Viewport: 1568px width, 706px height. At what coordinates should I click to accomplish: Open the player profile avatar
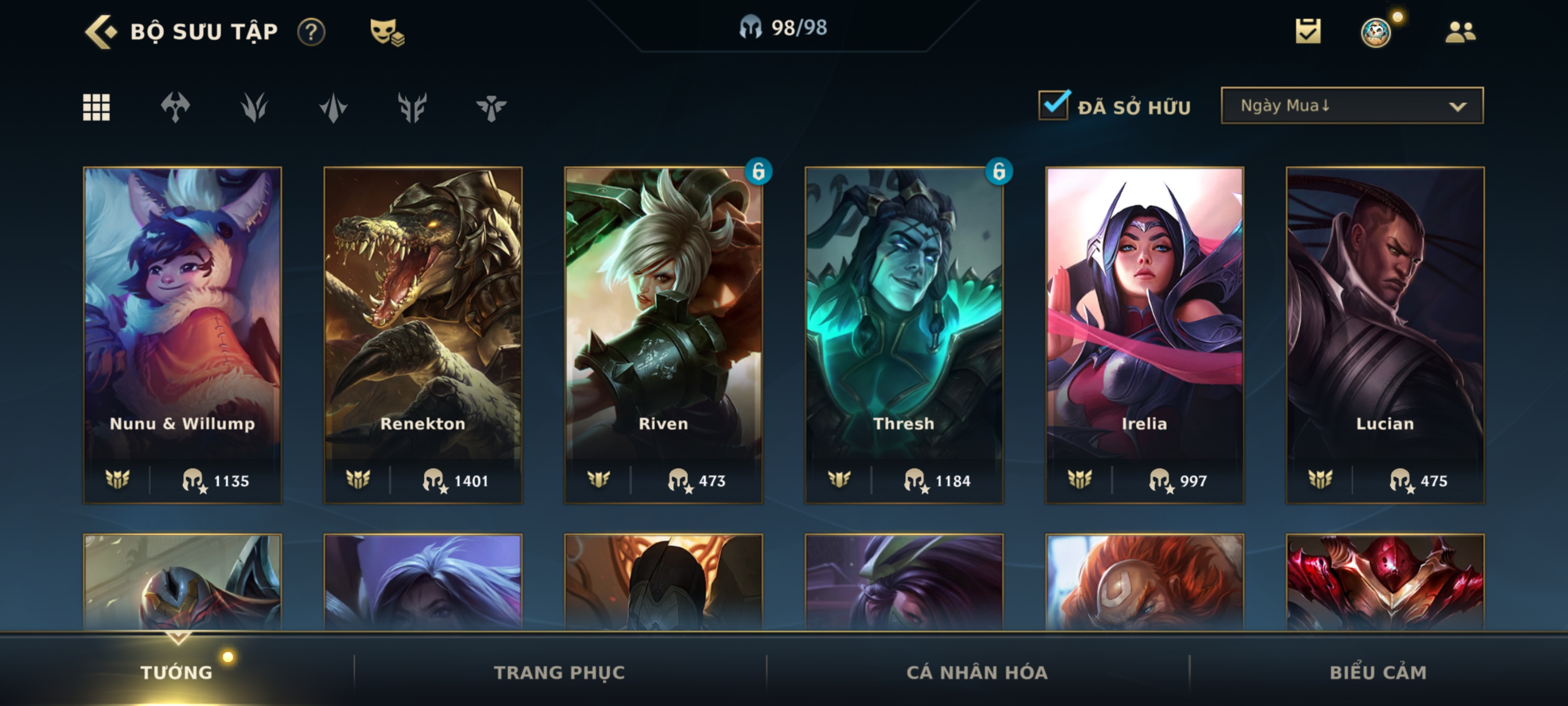1375,32
